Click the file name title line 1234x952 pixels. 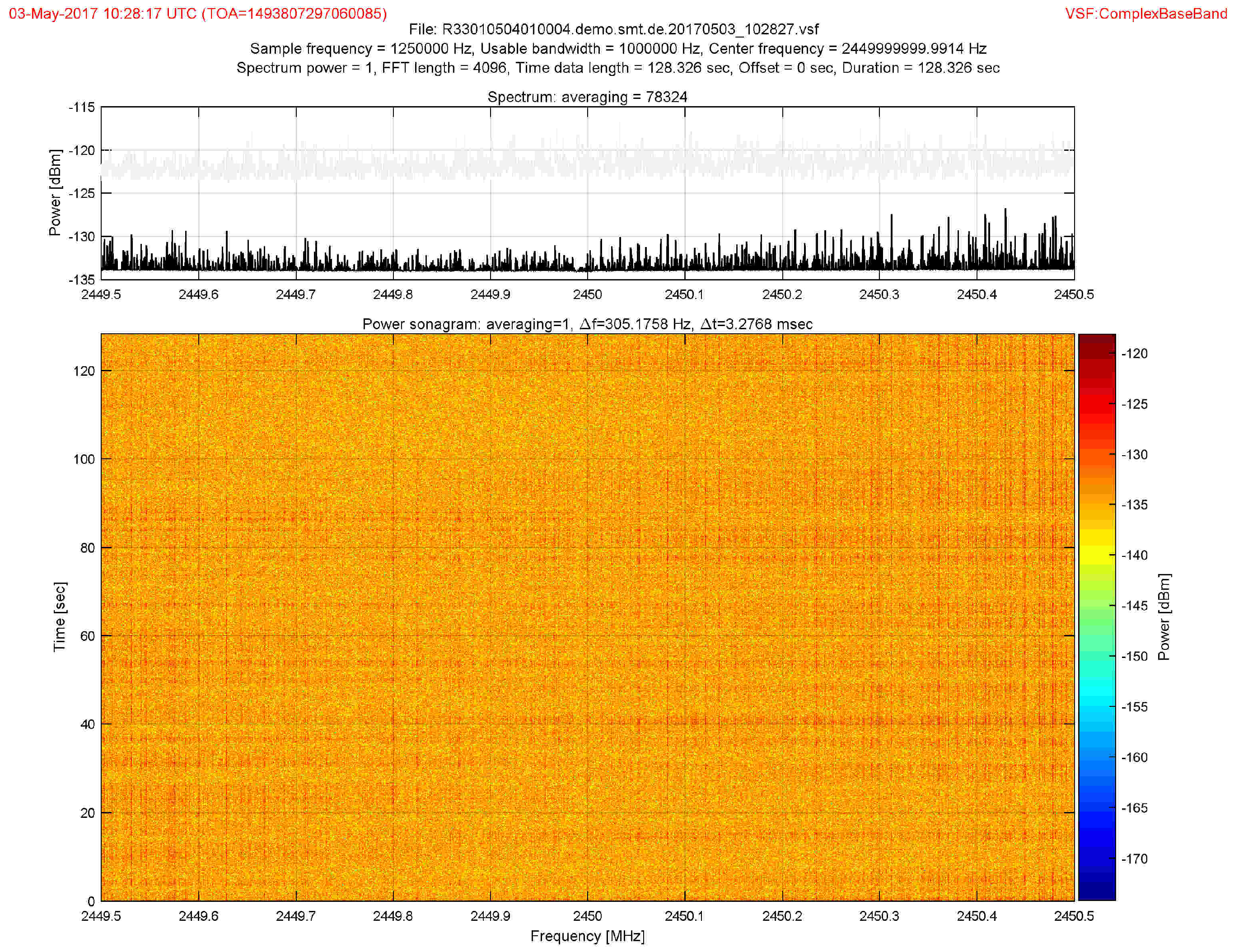click(x=613, y=29)
